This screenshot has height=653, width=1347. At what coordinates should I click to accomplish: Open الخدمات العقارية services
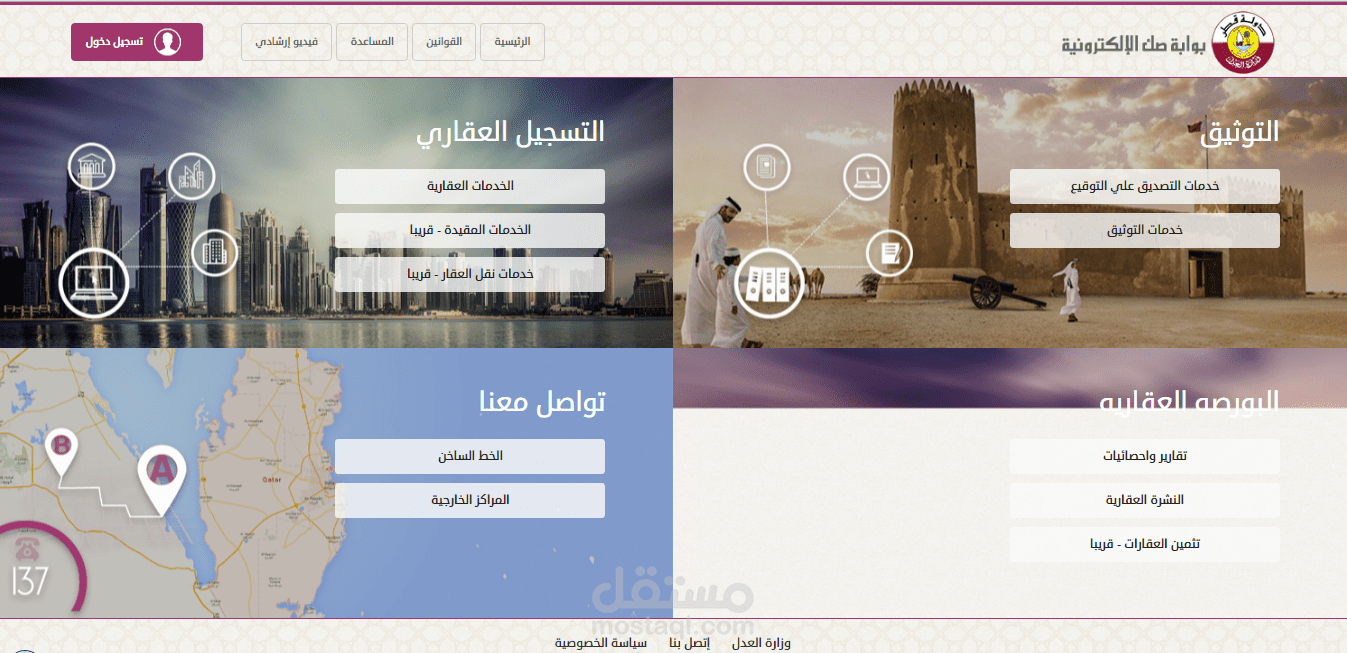pyautogui.click(x=470, y=186)
